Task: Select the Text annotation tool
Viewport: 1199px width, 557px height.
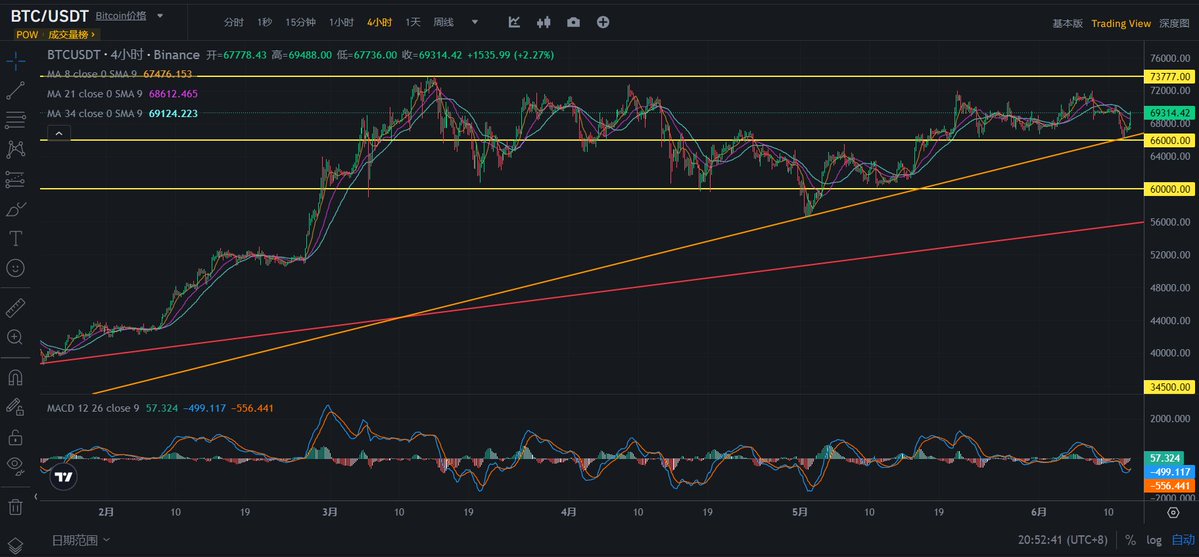Action: (x=15, y=238)
